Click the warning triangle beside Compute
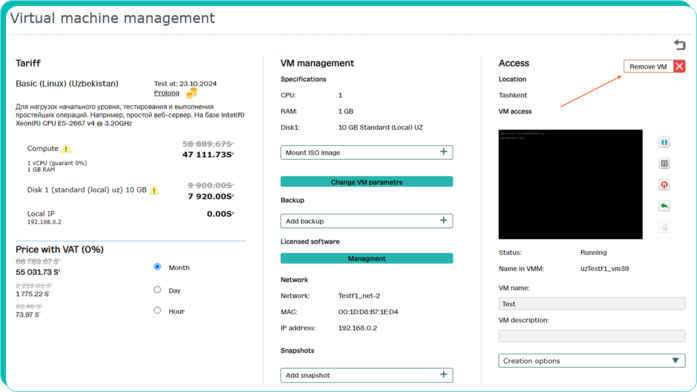 coord(66,148)
